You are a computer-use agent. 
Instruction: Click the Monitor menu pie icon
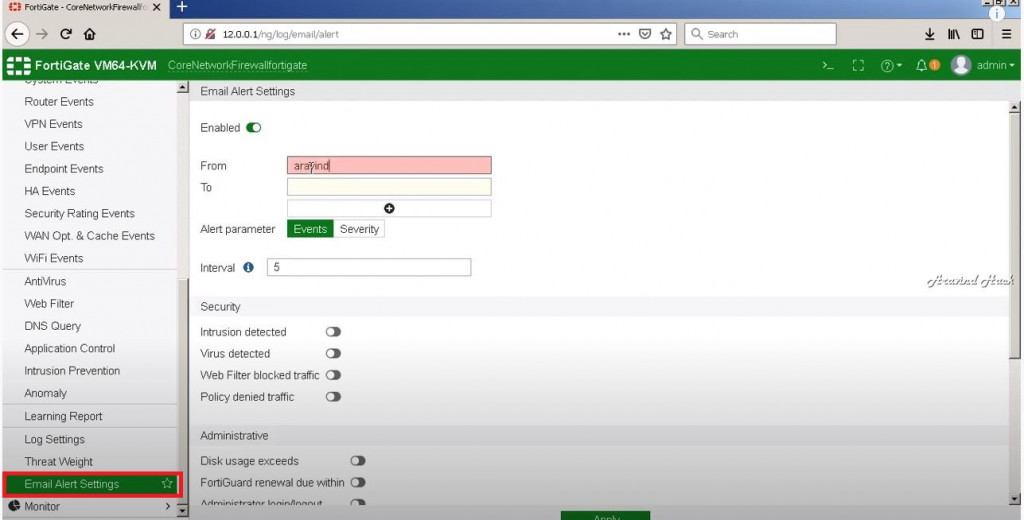coord(14,506)
